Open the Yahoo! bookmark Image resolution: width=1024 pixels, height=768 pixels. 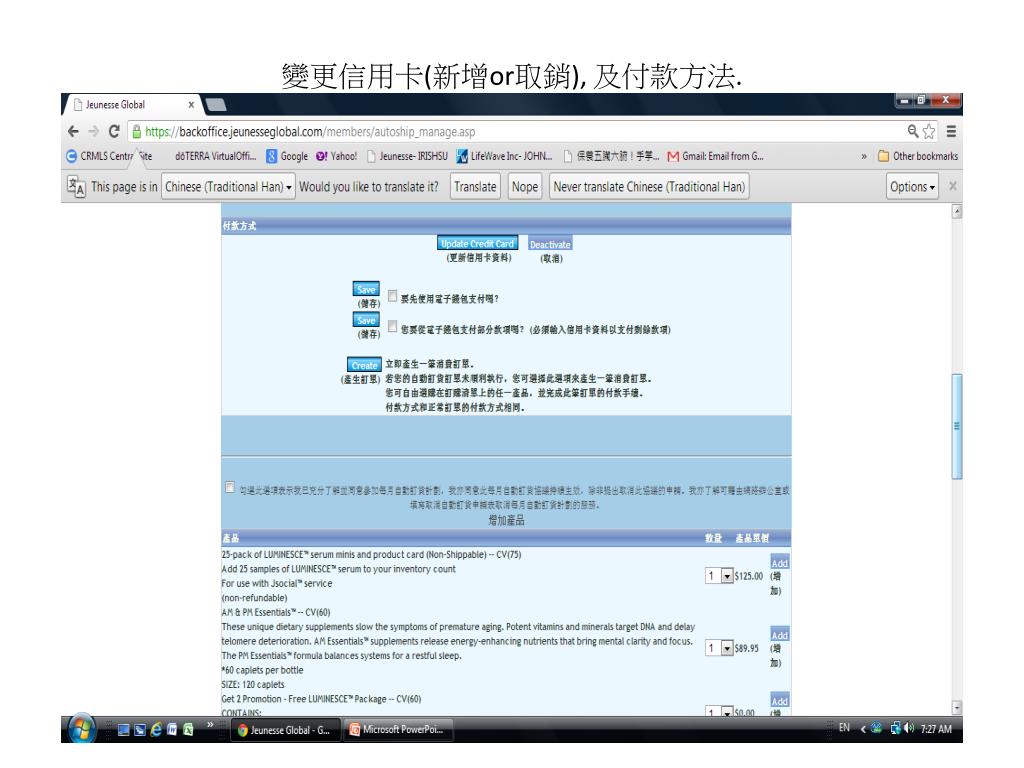pos(336,156)
